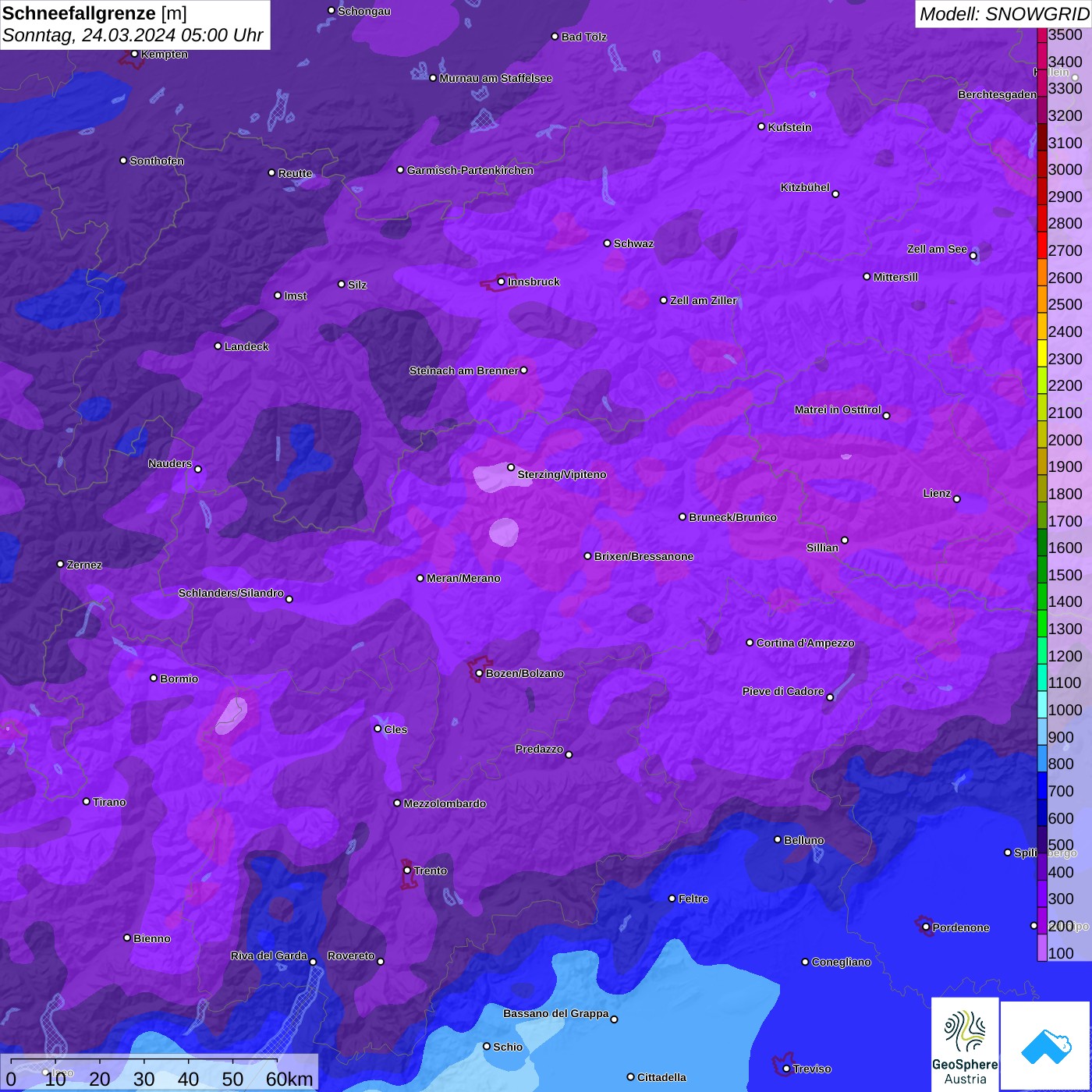1092x1092 pixels.
Task: Click the Tirano location dot
Action: coord(87,801)
